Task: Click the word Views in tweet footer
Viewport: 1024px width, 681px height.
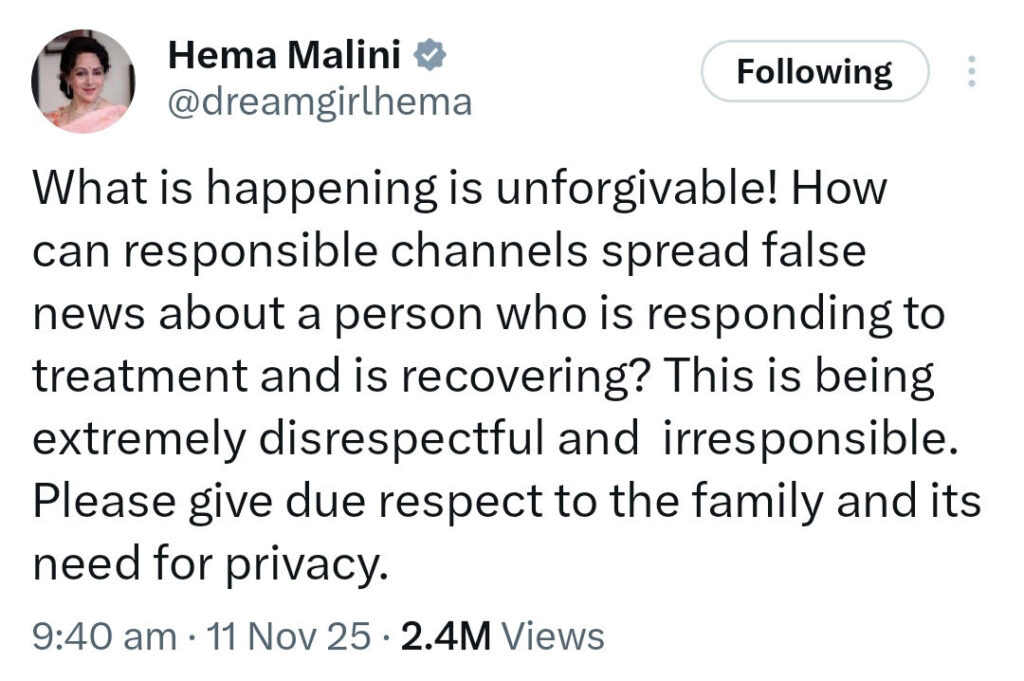Action: pos(553,636)
